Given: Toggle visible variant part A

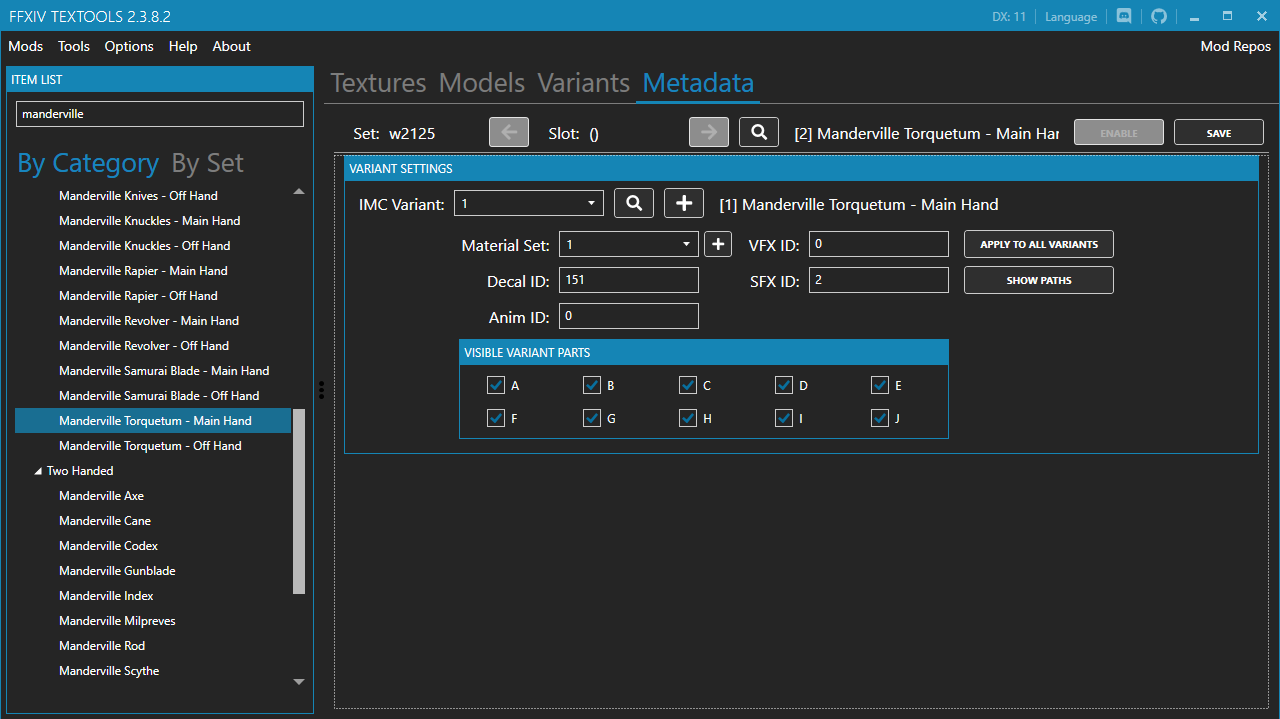Looking at the screenshot, I should point(496,385).
